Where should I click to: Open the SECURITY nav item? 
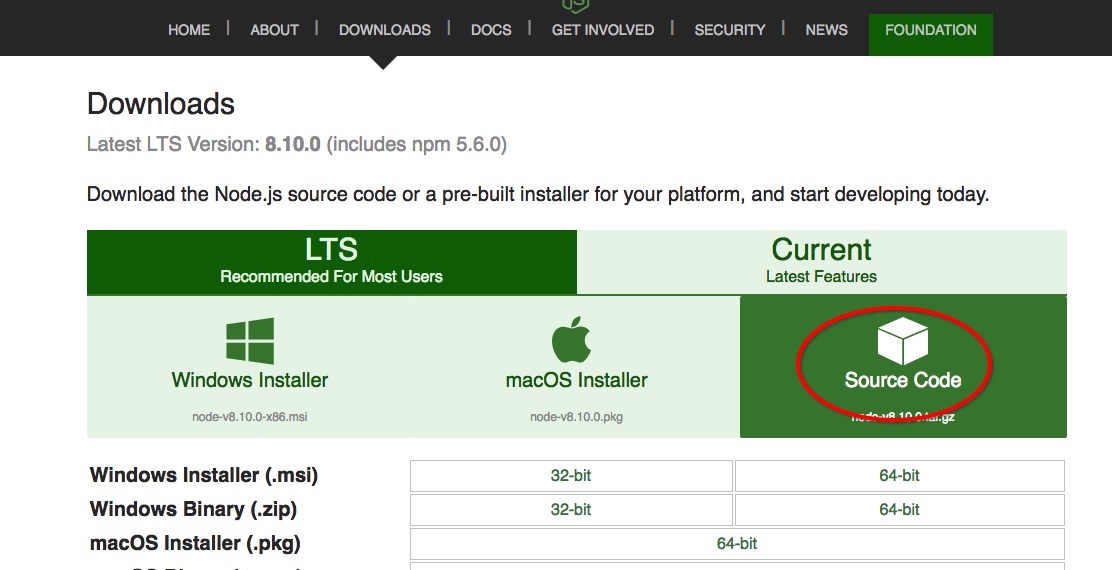[x=730, y=30]
